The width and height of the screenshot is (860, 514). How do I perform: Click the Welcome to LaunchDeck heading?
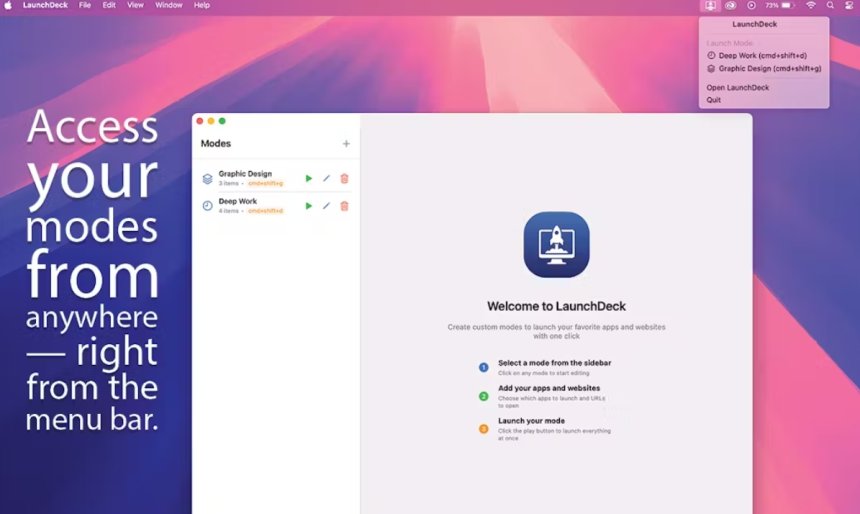click(556, 306)
